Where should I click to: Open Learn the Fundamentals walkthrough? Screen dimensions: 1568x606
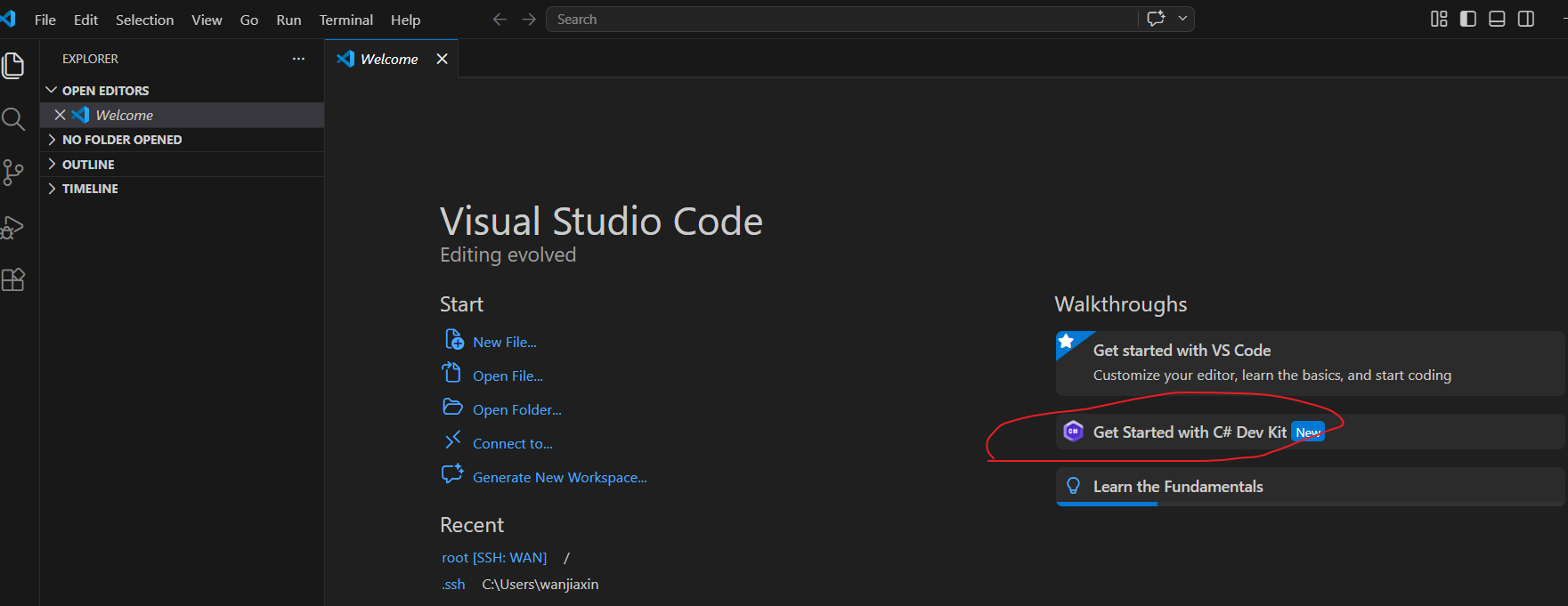tap(1310, 487)
